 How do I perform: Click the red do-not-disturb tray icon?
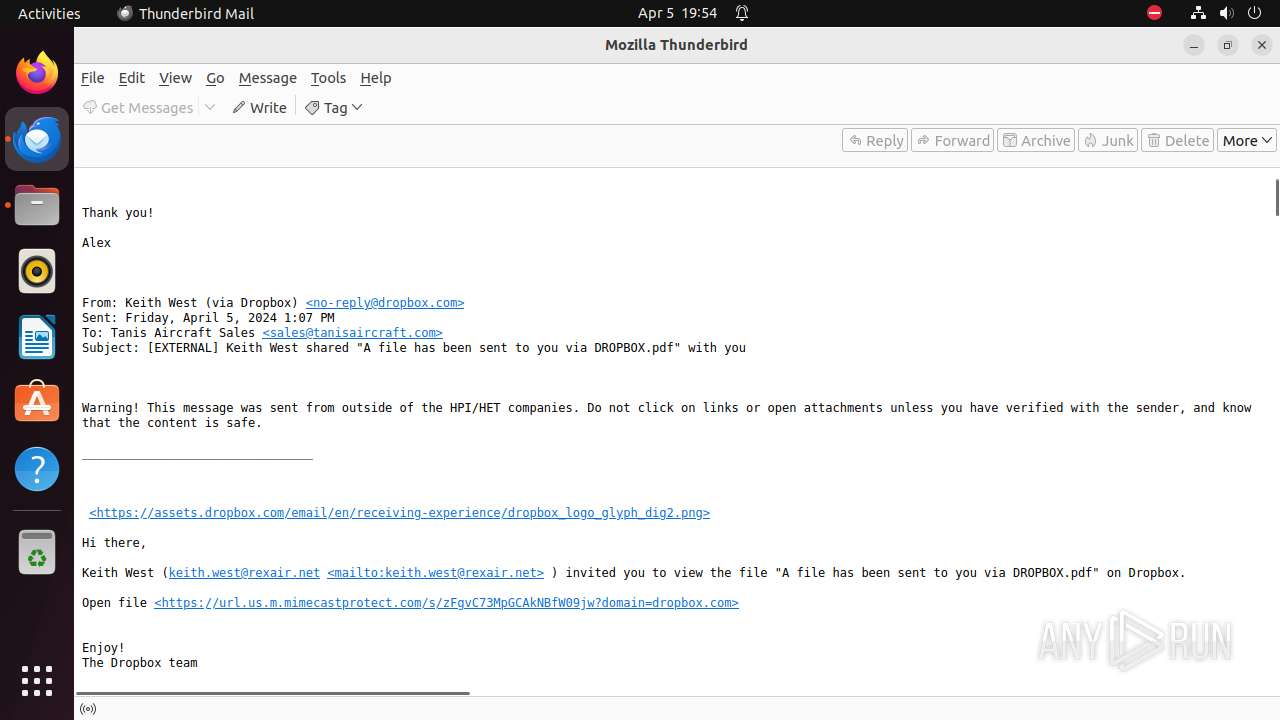click(x=1154, y=13)
